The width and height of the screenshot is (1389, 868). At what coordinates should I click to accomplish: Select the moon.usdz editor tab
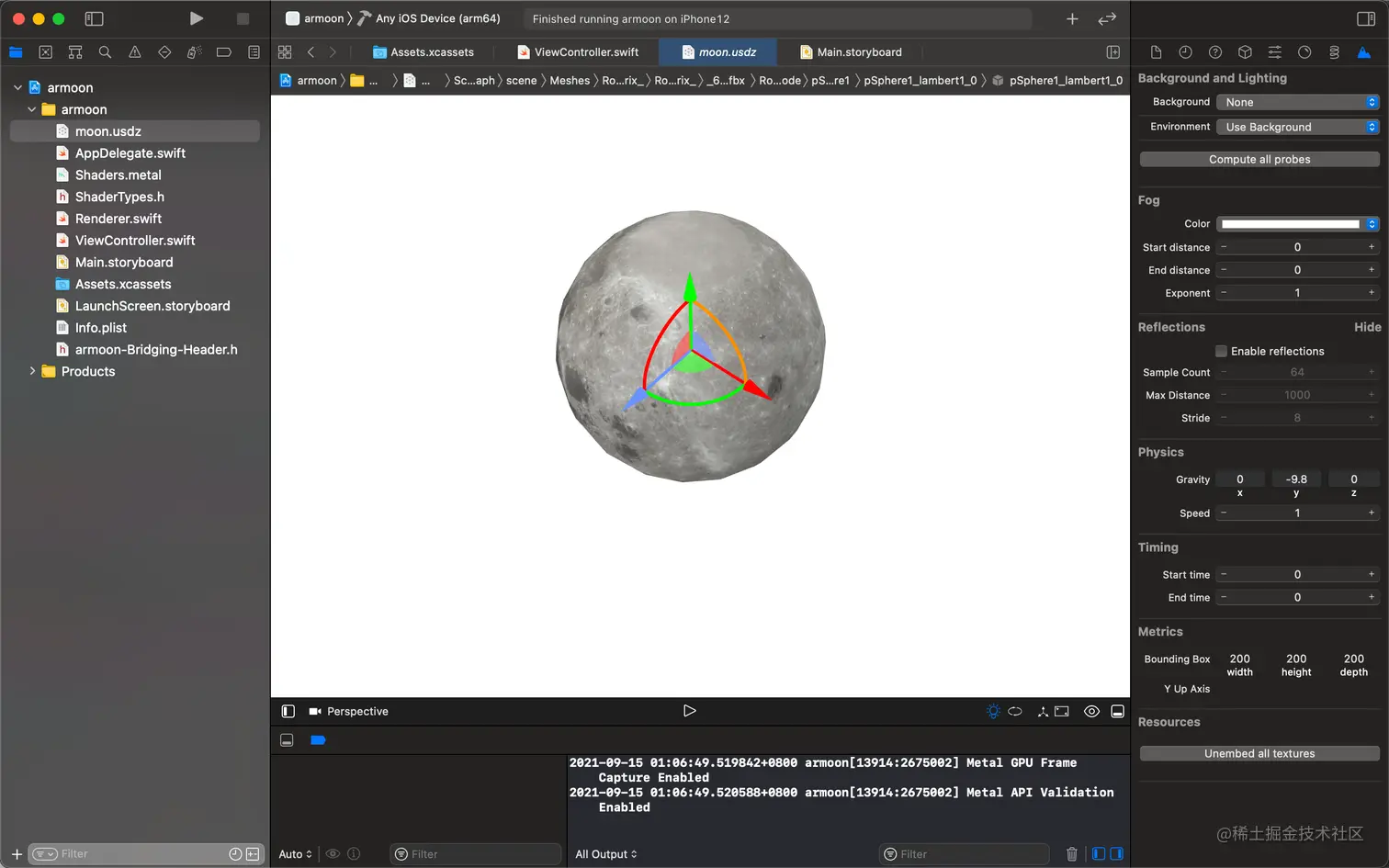point(718,52)
